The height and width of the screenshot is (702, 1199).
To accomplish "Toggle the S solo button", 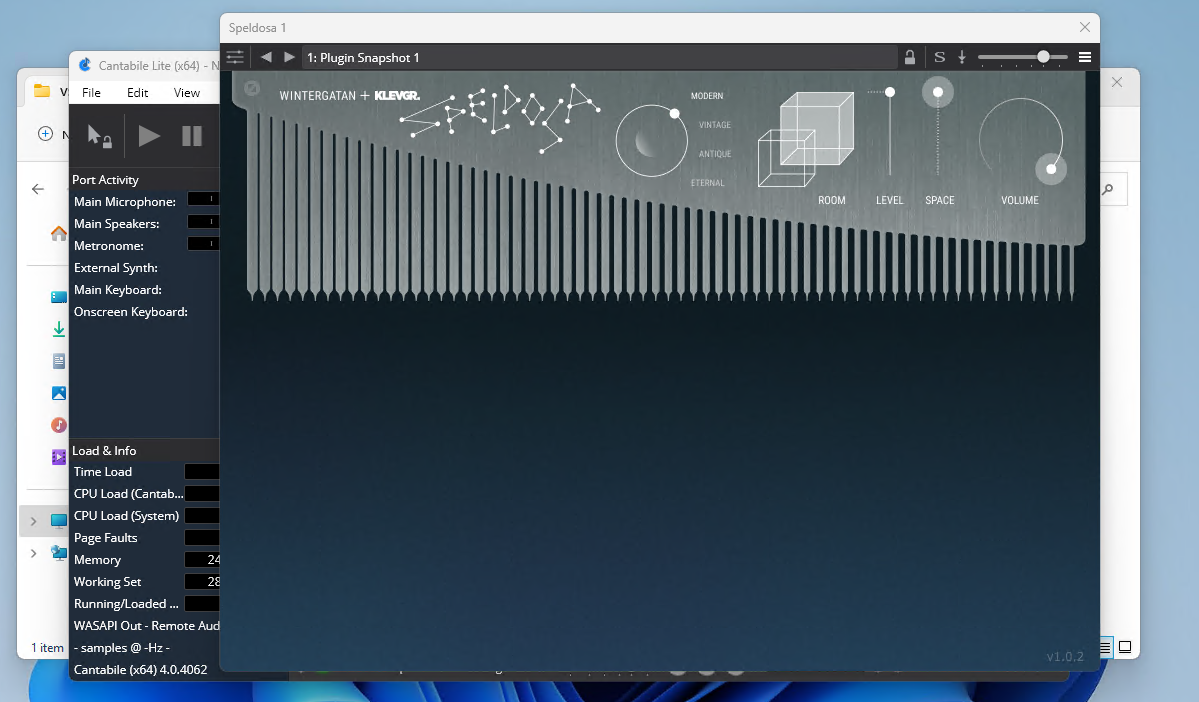I will coord(939,58).
